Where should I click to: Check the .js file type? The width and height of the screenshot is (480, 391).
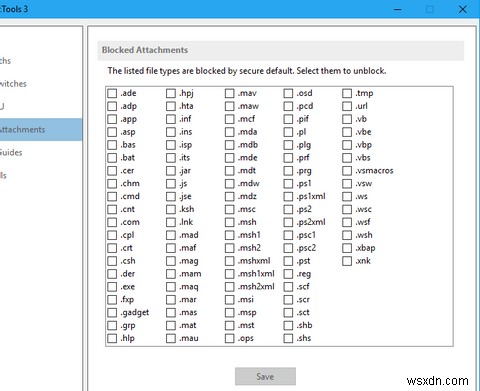[171, 183]
